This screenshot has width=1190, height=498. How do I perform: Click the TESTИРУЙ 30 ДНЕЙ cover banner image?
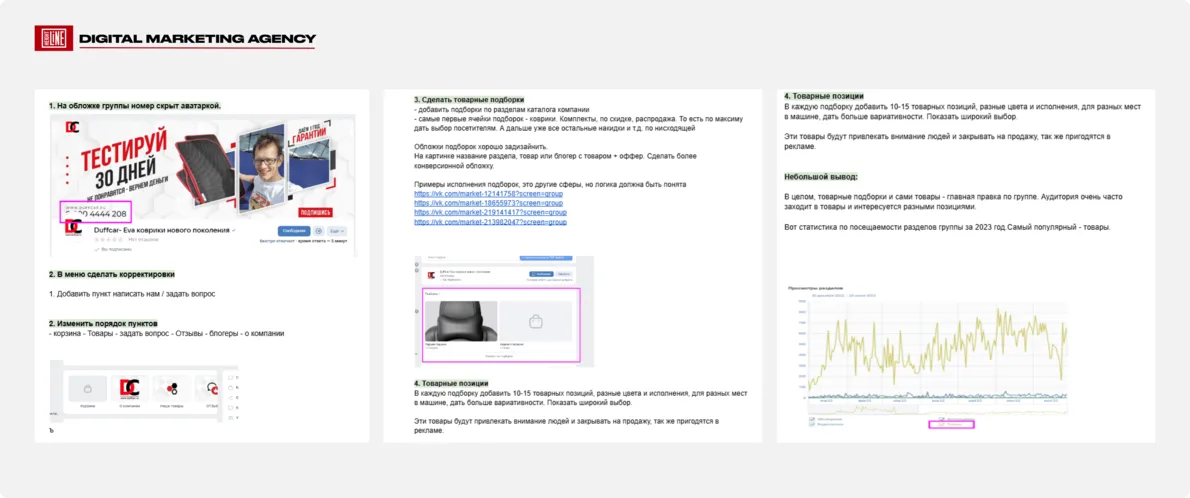(203, 165)
